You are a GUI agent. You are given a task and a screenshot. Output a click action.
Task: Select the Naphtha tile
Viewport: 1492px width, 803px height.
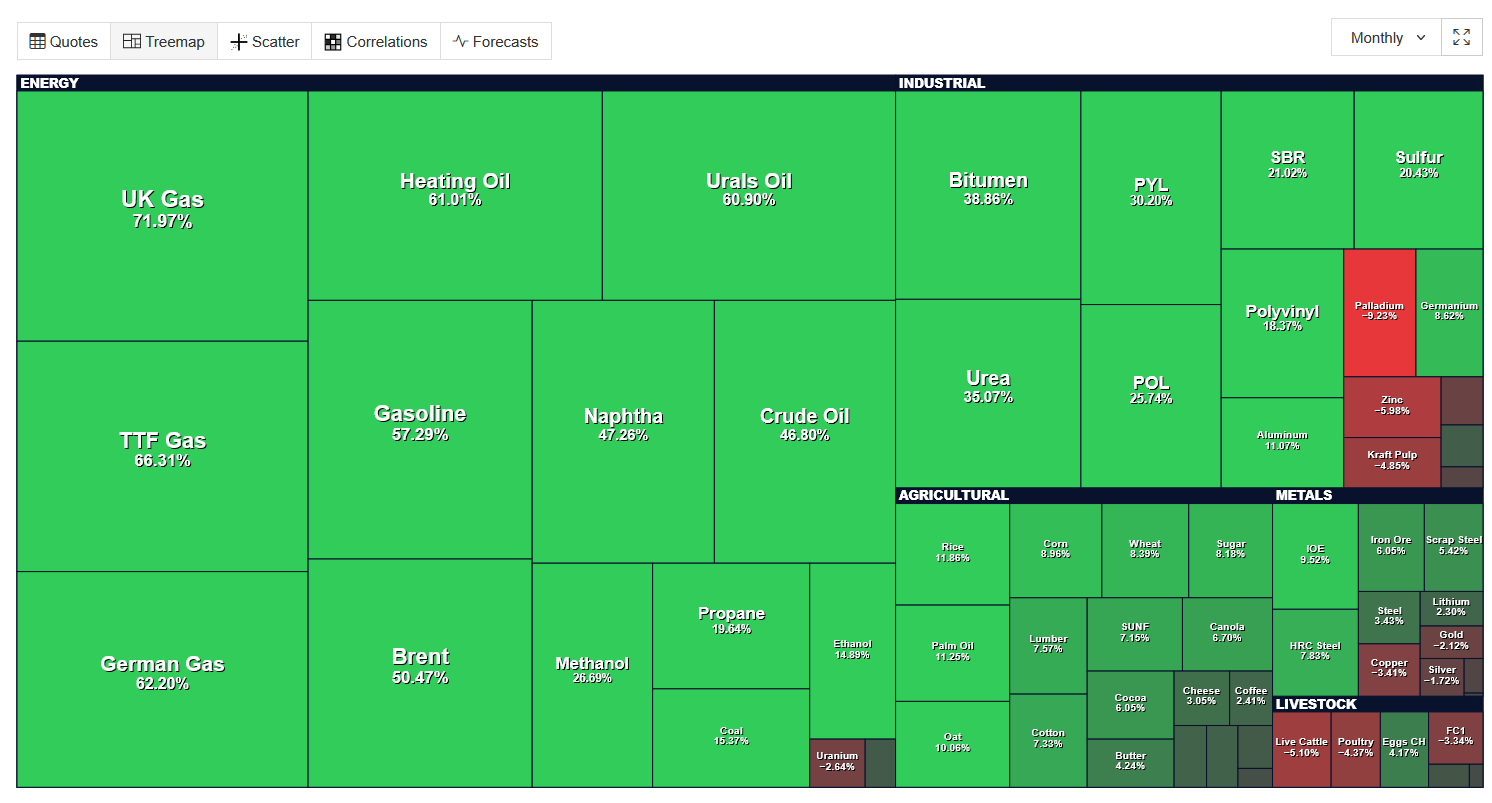coord(623,431)
